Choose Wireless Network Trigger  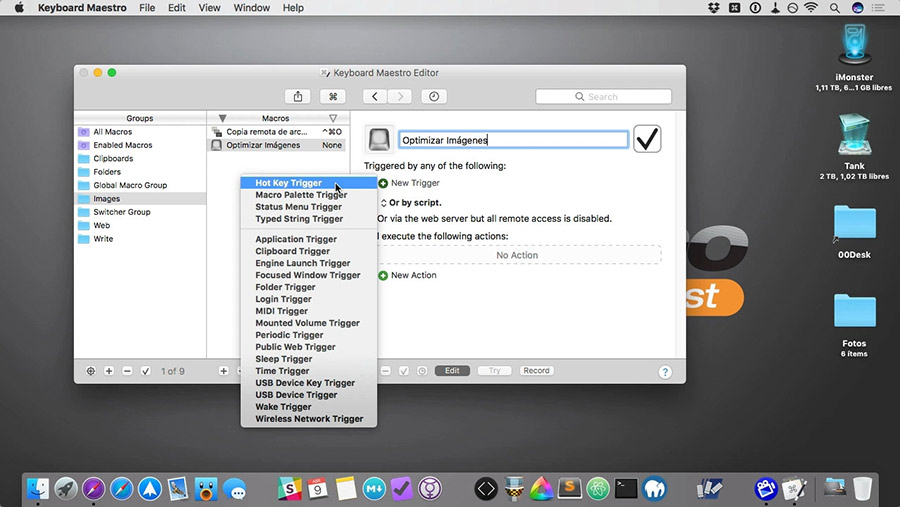[x=309, y=419]
